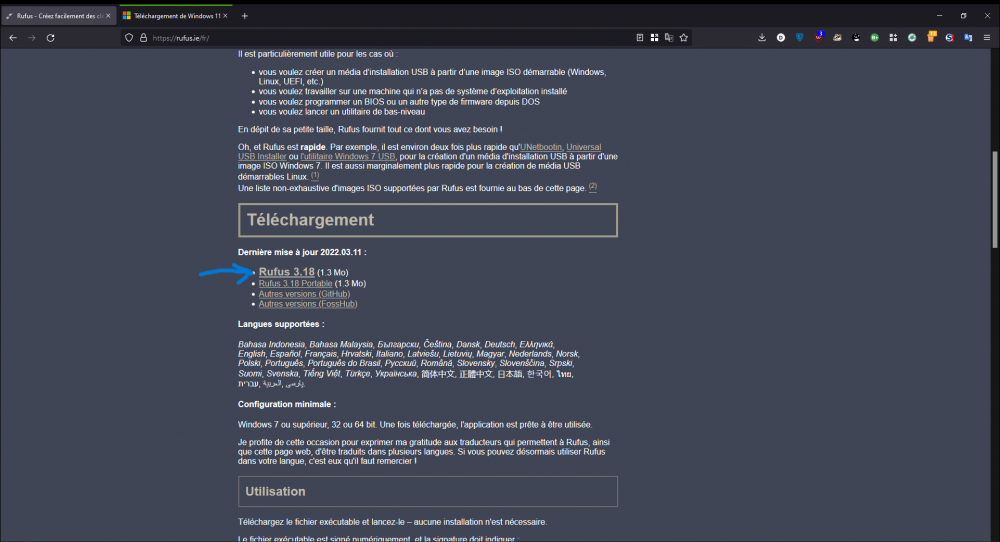
Task: Click the tan striped extension icon
Action: point(837,38)
